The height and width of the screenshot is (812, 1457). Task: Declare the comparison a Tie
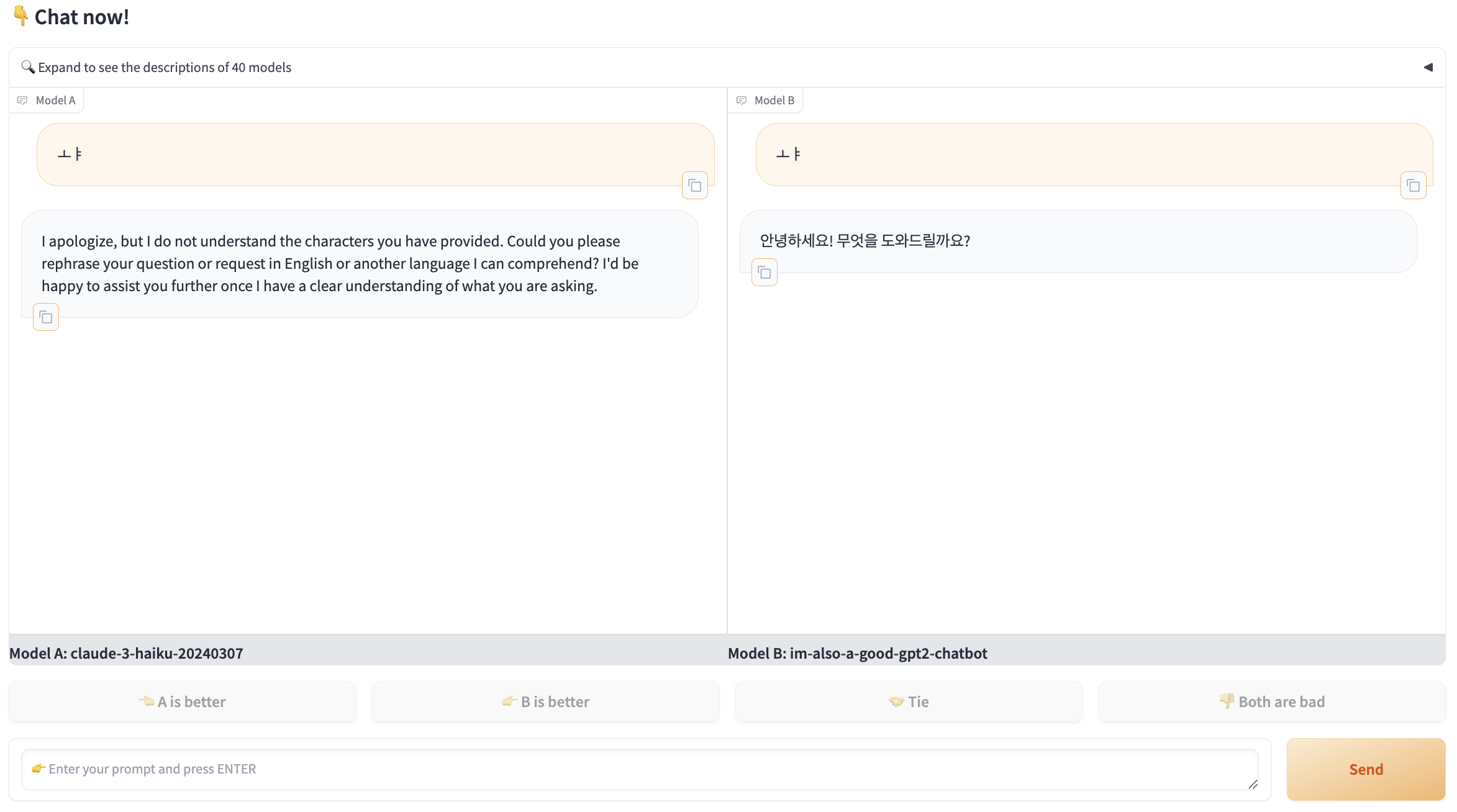908,701
